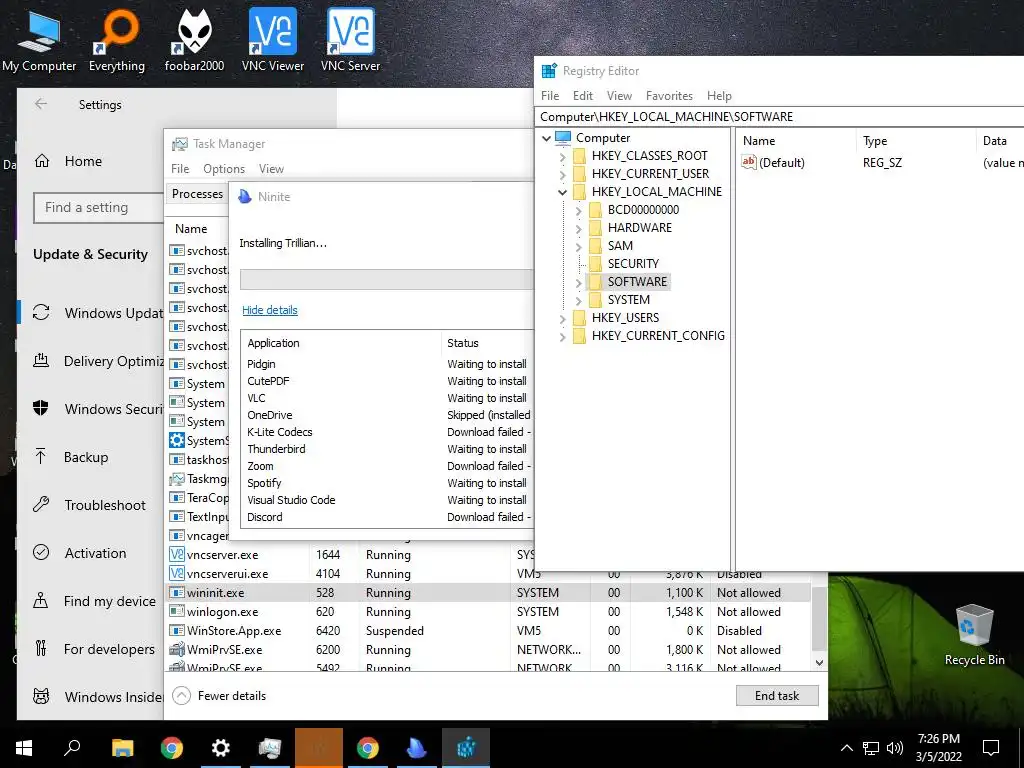
Task: Click the Windows Start button
Action: tap(24, 748)
